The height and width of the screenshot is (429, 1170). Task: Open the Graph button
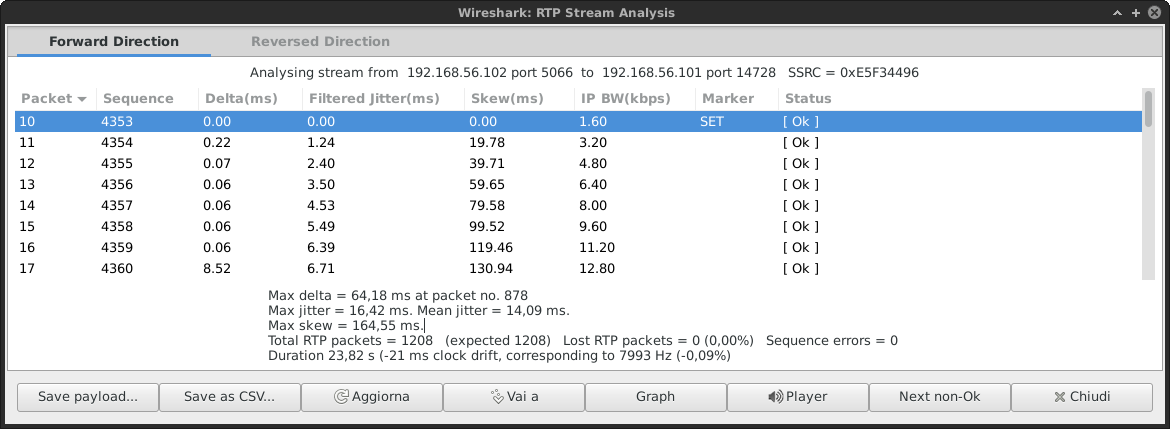coord(655,397)
